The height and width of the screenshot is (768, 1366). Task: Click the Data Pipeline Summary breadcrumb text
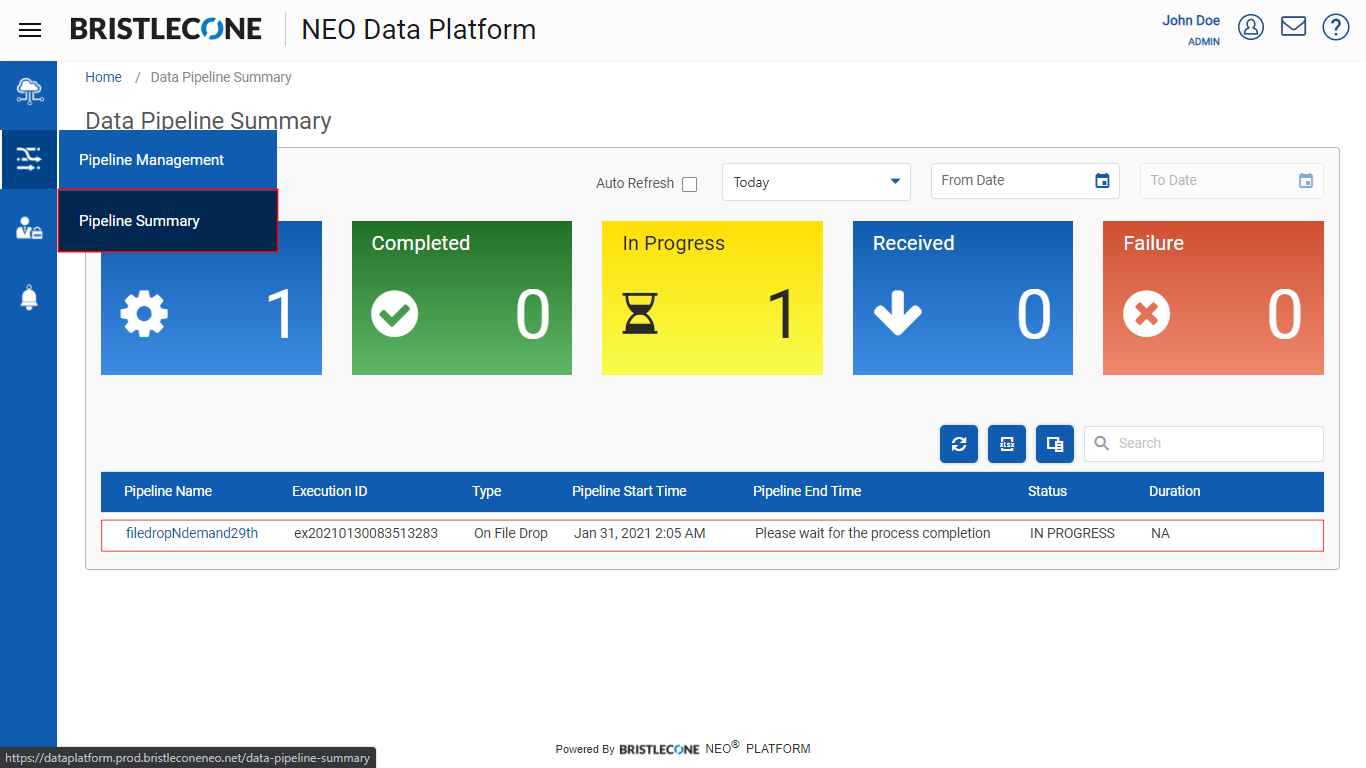click(x=221, y=77)
